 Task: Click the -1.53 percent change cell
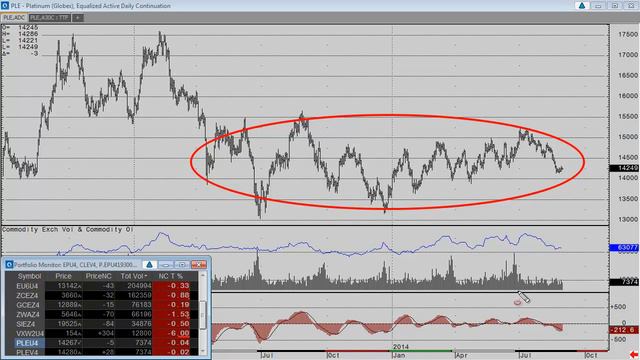click(171, 314)
